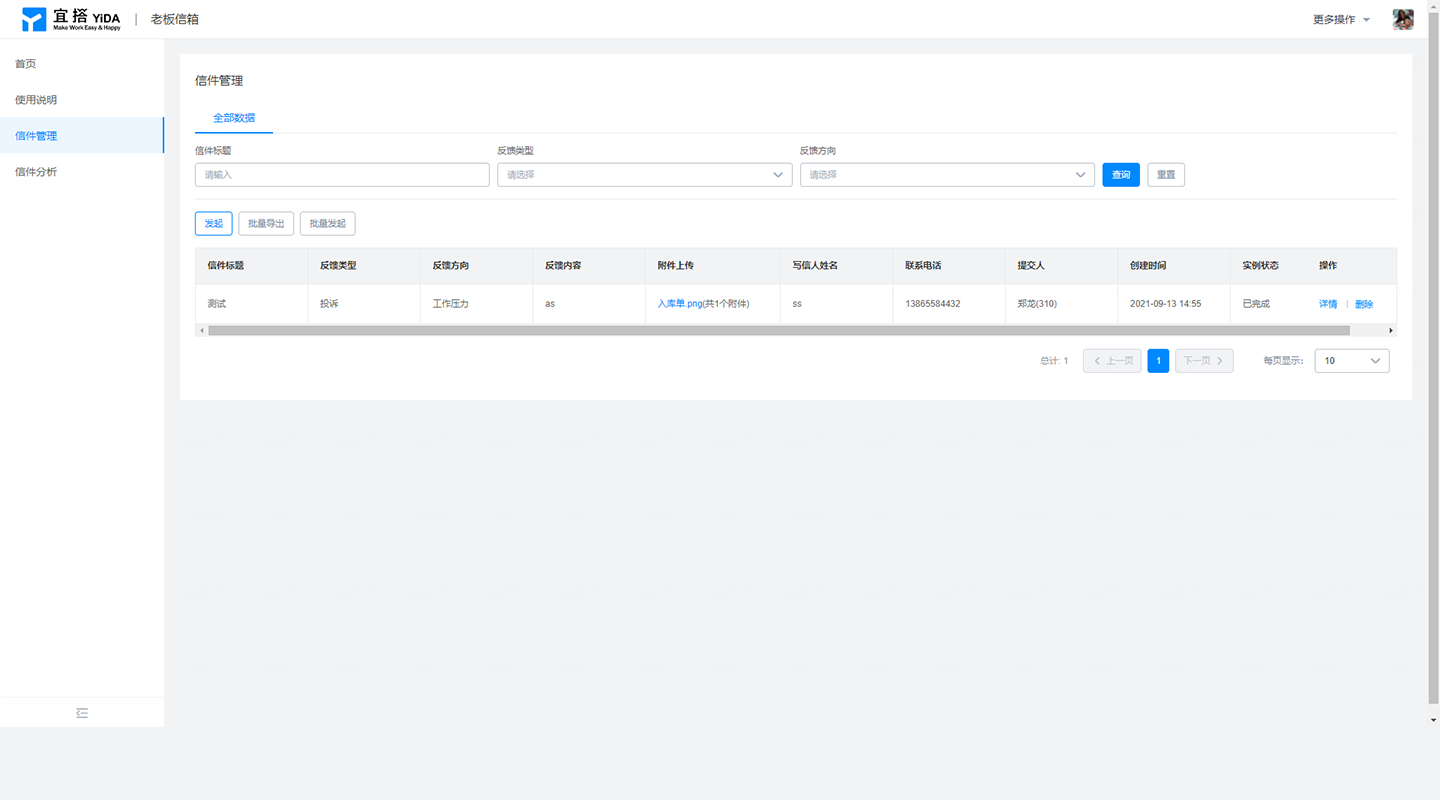Go to 首页 in sidebar
This screenshot has width=1440, height=800.
(82, 64)
